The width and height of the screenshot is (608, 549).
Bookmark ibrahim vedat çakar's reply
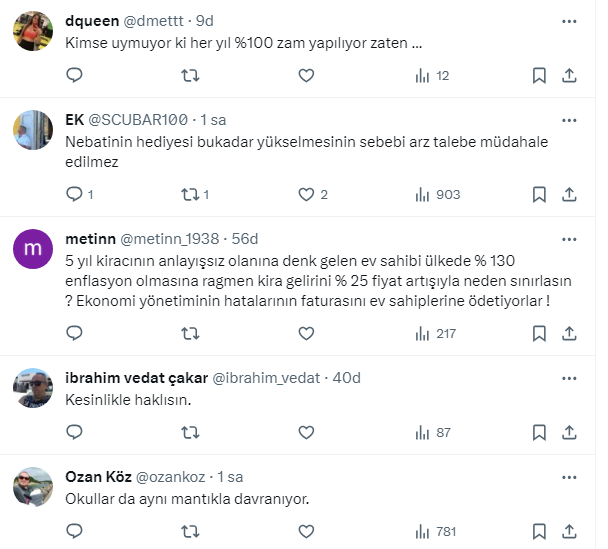coord(539,432)
